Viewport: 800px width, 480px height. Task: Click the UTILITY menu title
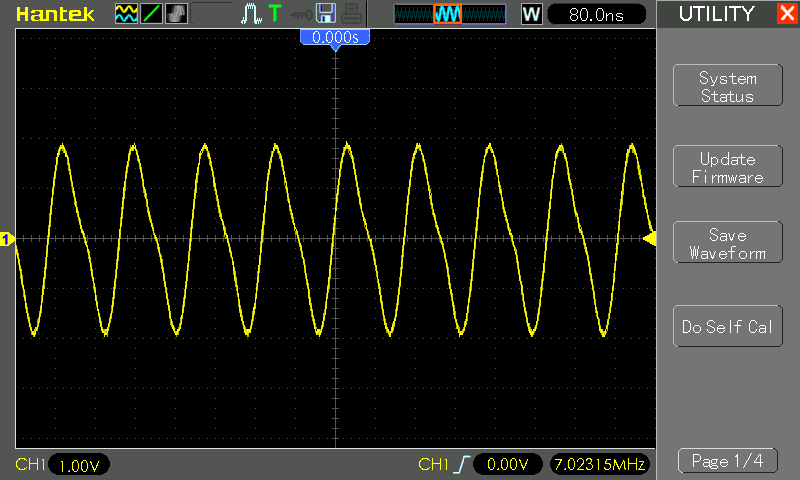pos(716,14)
